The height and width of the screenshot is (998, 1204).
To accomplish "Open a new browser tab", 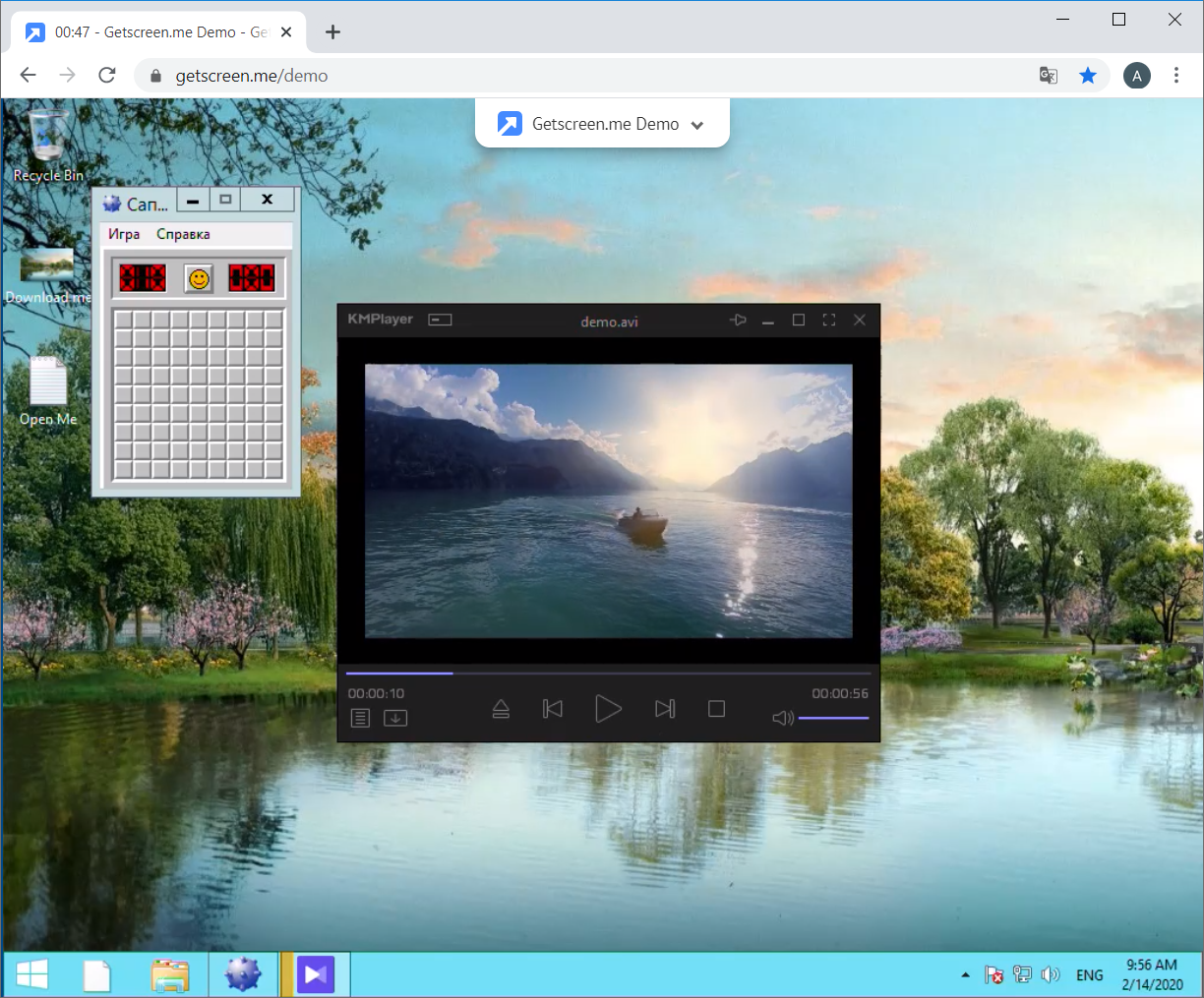I will pyautogui.click(x=332, y=32).
